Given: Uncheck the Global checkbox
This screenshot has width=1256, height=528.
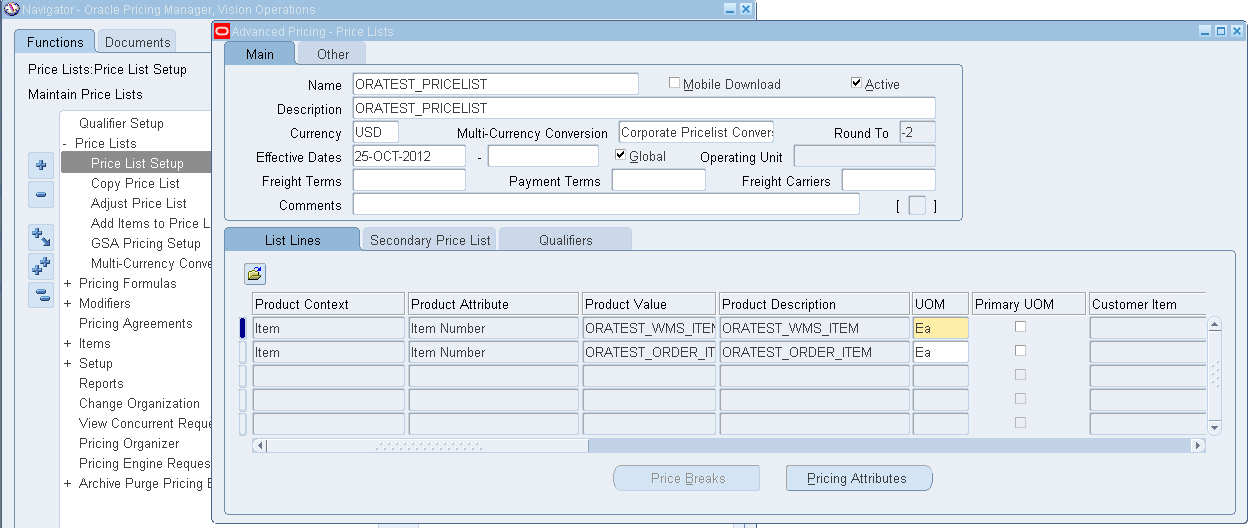Looking at the screenshot, I should pos(621,155).
